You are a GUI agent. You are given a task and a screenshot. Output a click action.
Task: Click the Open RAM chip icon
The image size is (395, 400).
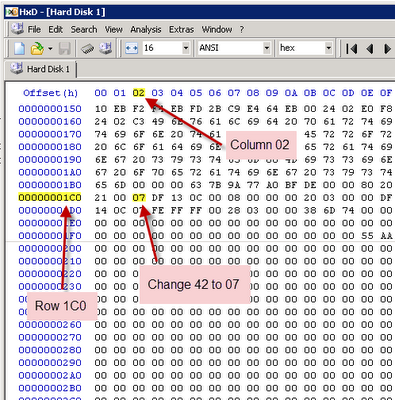(88, 49)
